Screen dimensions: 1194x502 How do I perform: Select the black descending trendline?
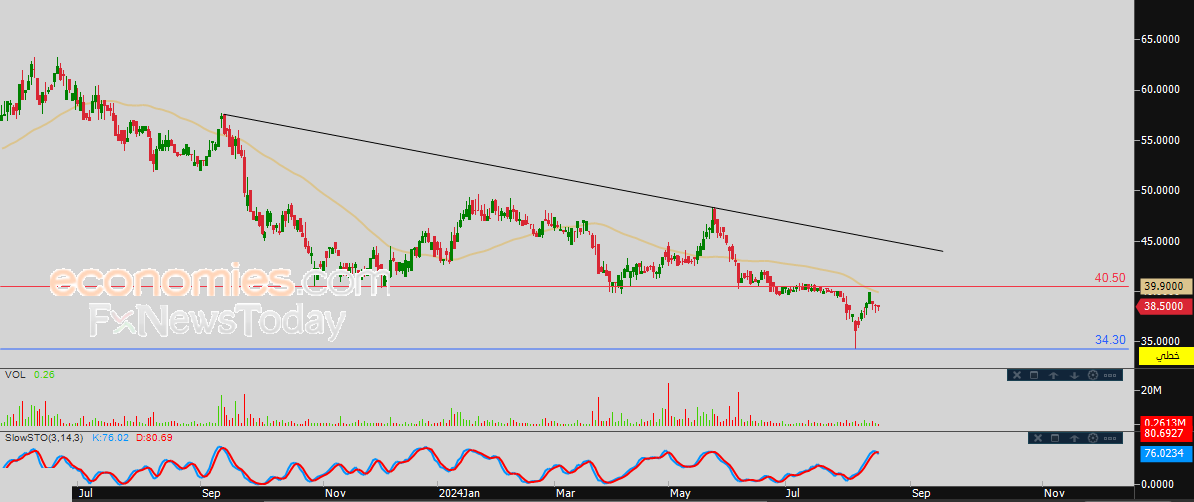coord(584,183)
